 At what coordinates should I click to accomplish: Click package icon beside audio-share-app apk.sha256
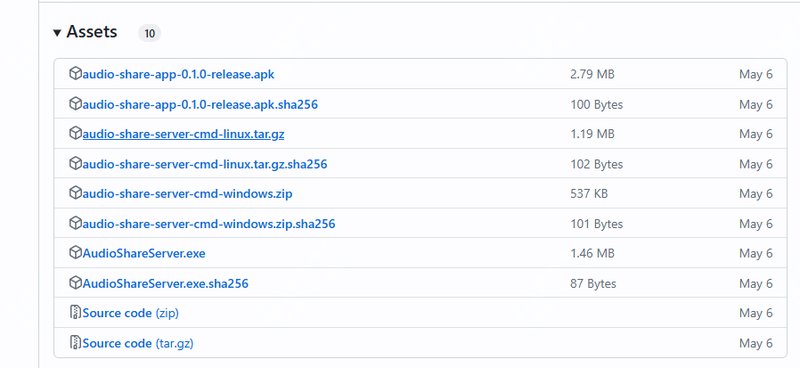[x=75, y=104]
